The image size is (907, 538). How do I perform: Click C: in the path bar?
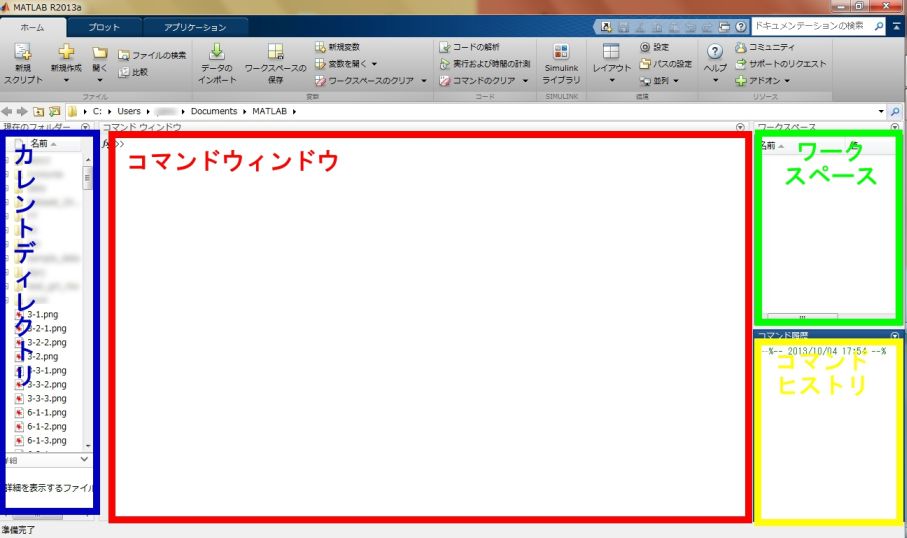click(x=97, y=111)
